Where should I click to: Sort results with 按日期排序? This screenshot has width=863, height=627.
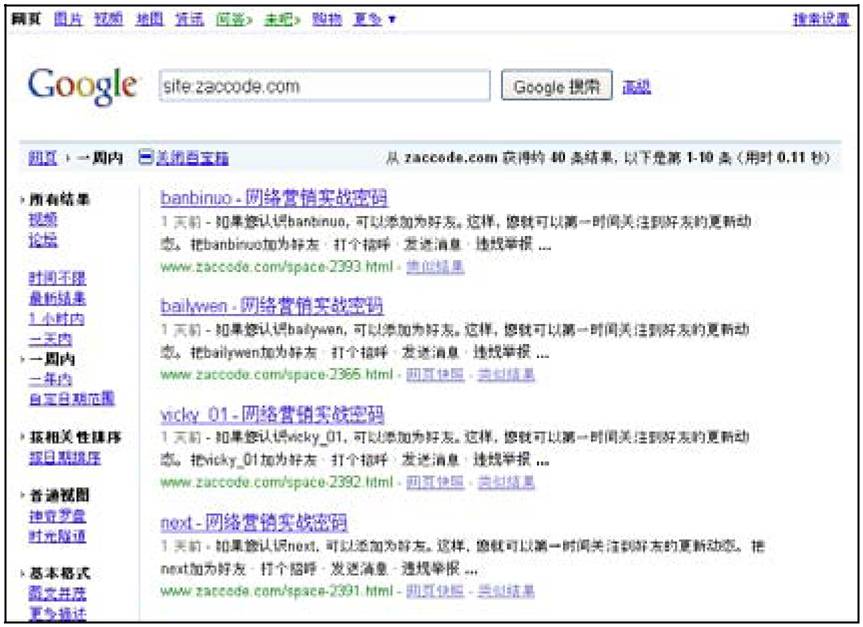[x=64, y=457]
